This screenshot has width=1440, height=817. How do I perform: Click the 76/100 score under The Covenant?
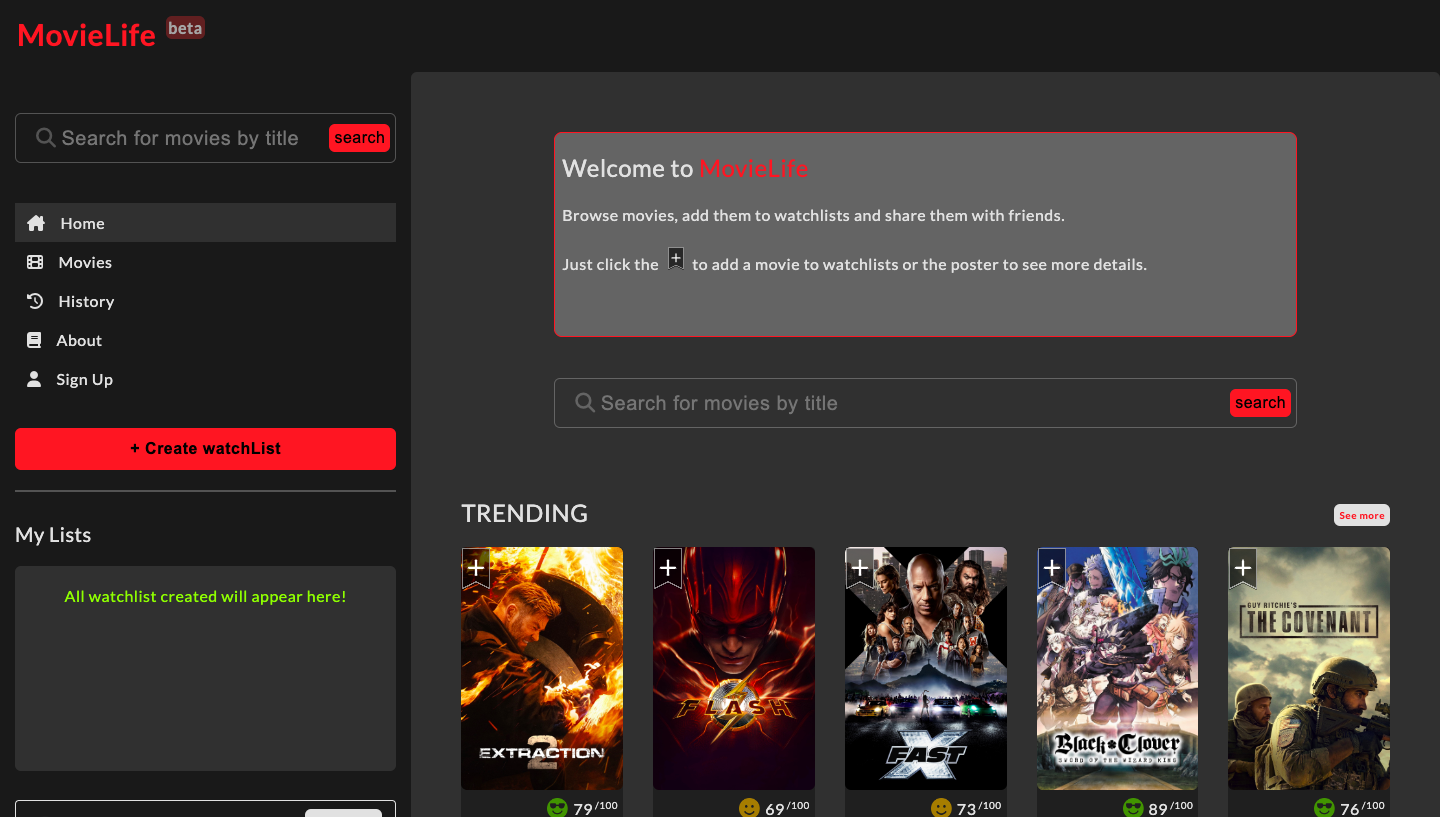(x=1363, y=808)
